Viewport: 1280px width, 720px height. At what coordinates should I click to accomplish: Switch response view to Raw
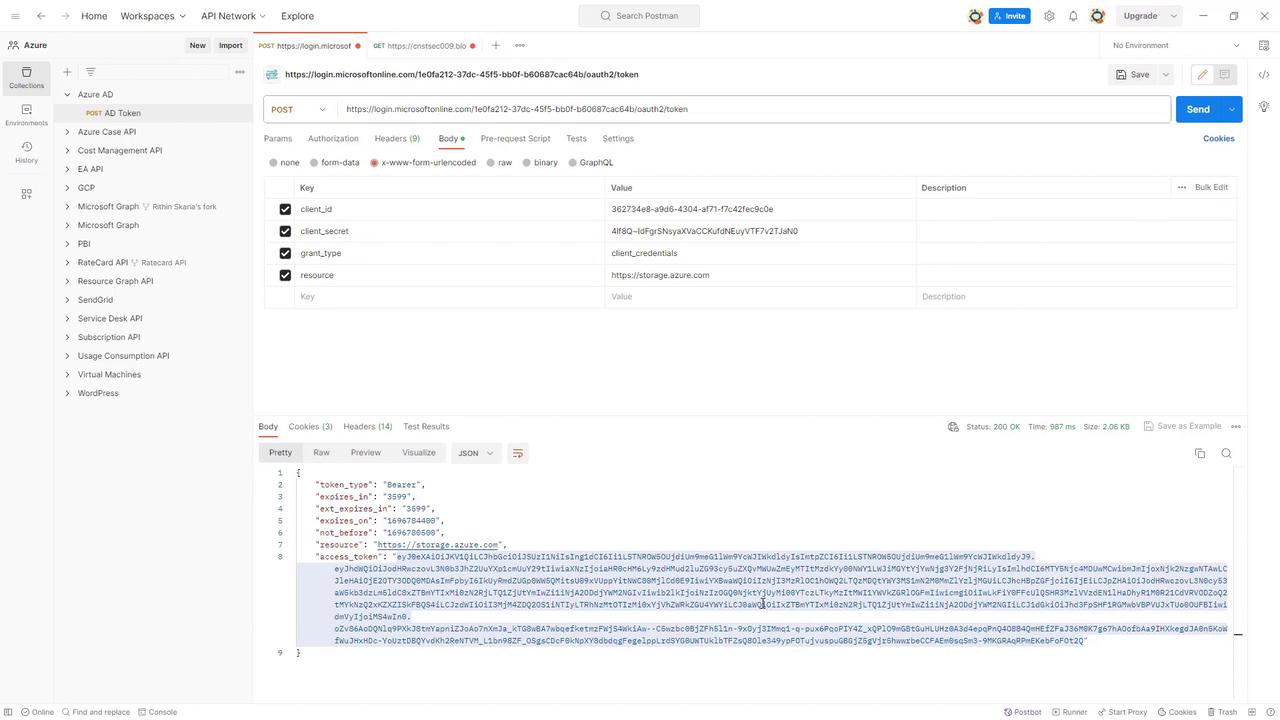click(x=321, y=453)
